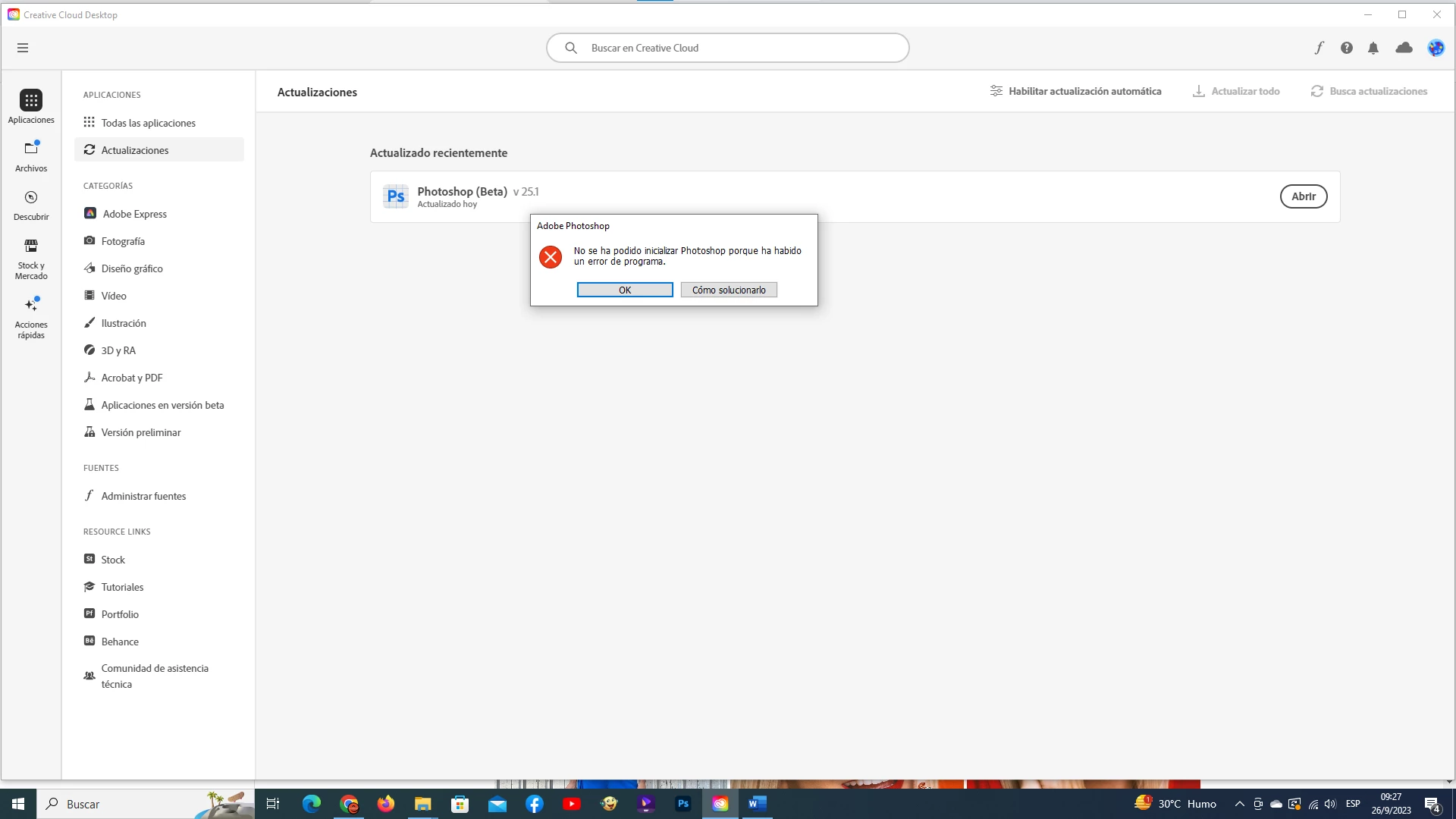Open the user profile avatar
Image resolution: width=1456 pixels, height=819 pixels.
point(1436,48)
